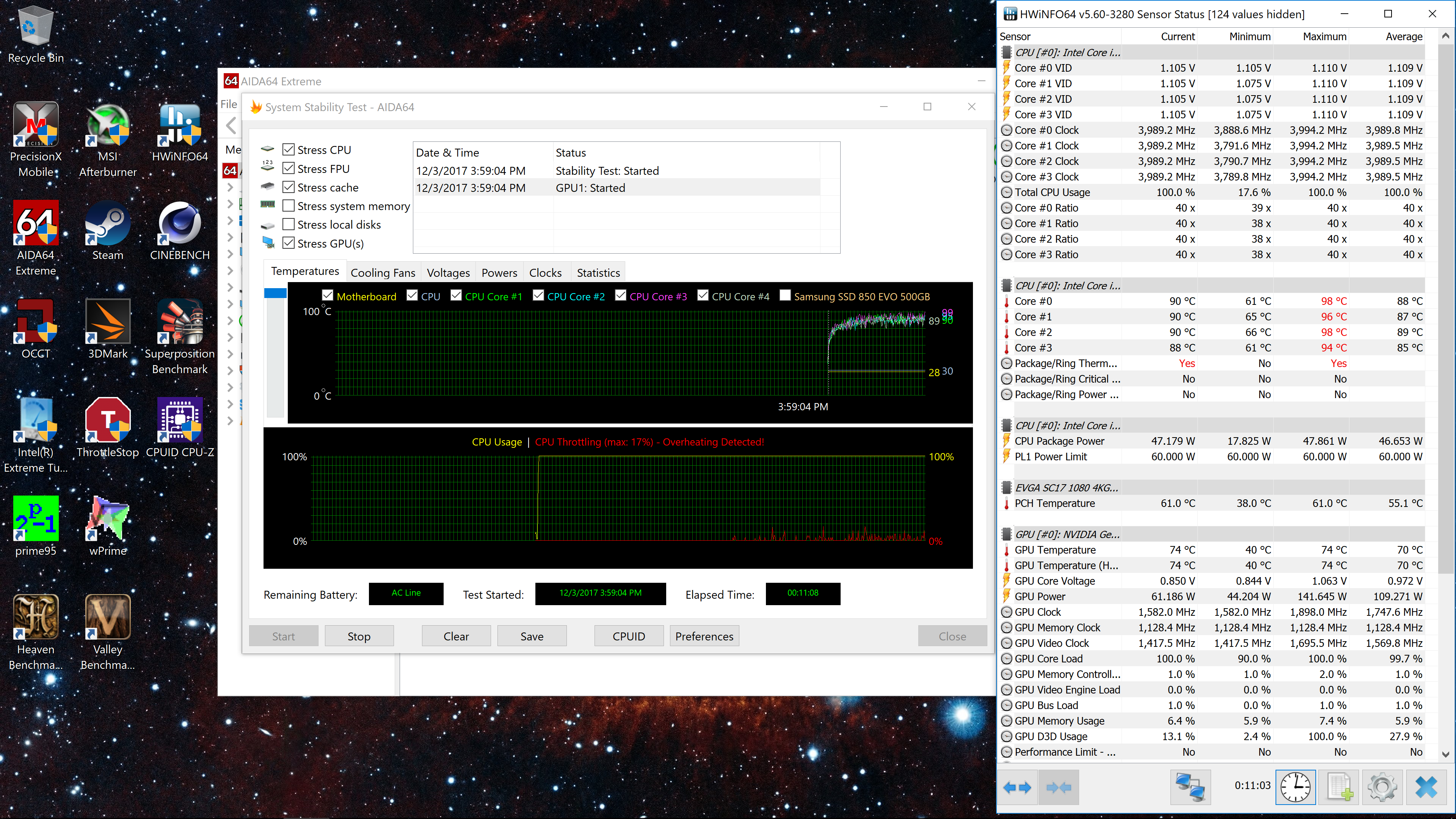Screen dimensions: 1456x819
Task: Uncheck Stress FPU checkbox
Action: (x=288, y=168)
